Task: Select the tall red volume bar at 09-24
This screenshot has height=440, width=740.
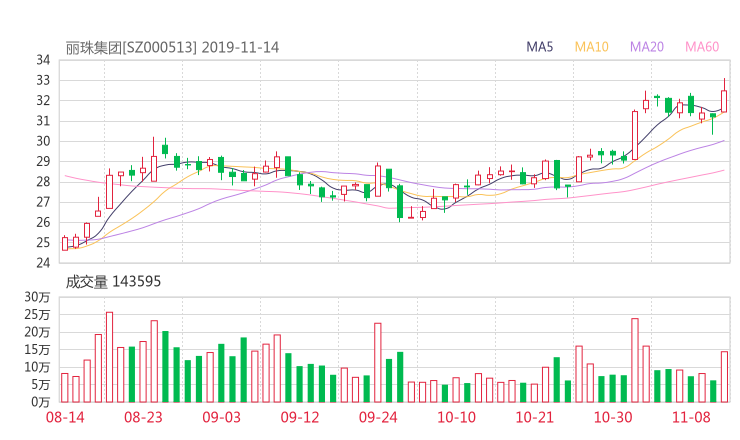Action: [378, 363]
